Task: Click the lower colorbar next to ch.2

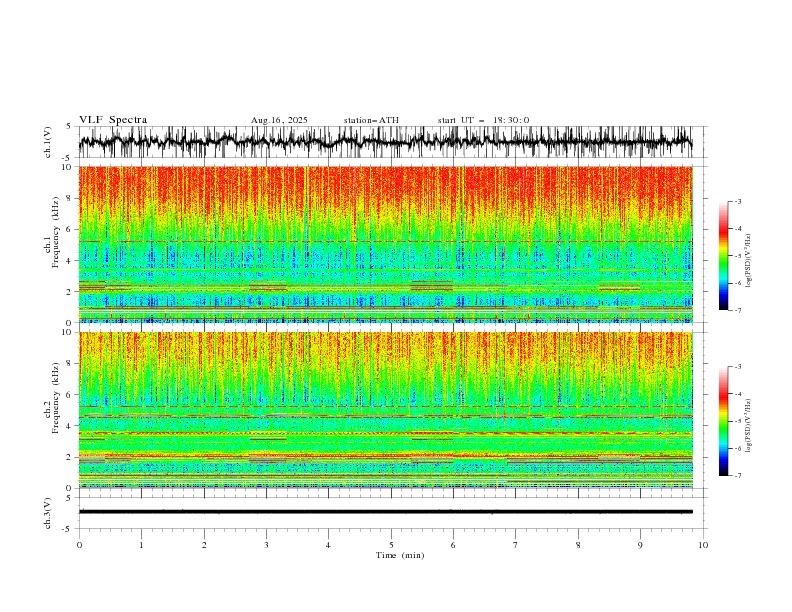Action: [x=723, y=421]
